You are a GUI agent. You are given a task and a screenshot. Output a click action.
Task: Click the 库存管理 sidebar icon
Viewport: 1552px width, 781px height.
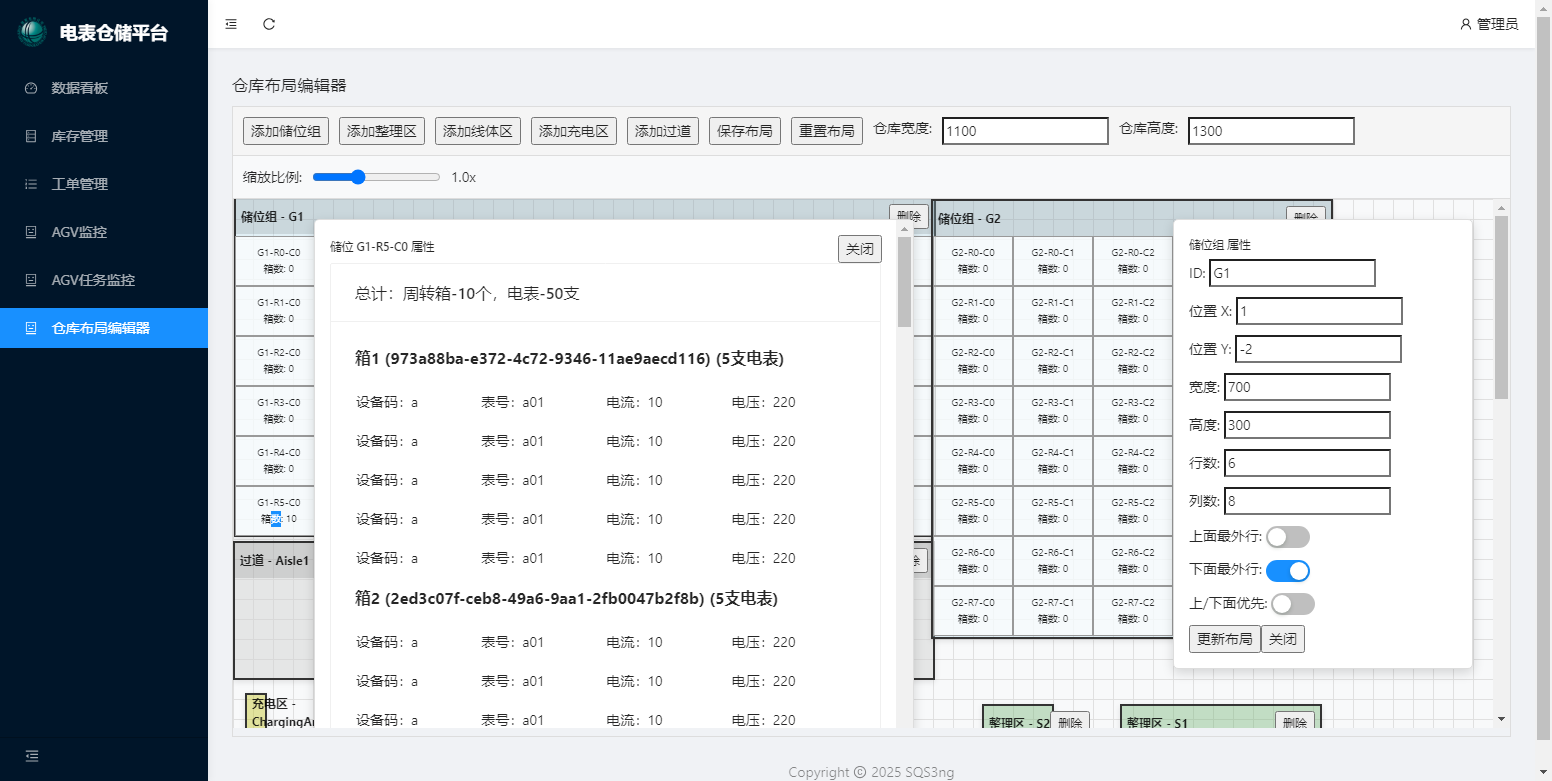pos(31,136)
